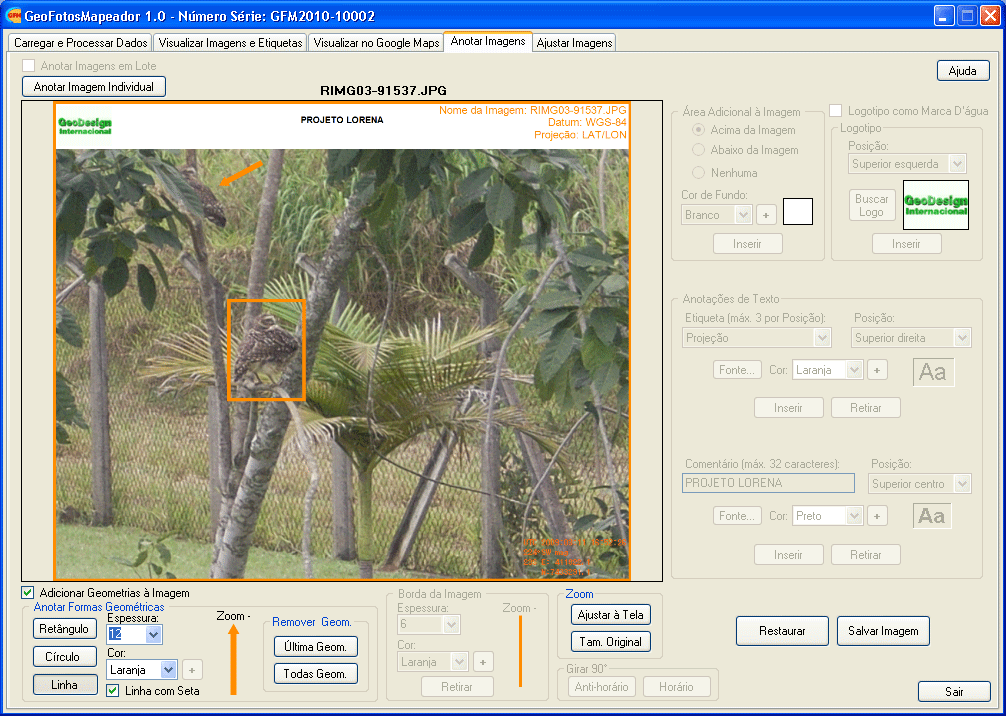Screen dimensions: 1006x716
Task: Enable Logotipo como Marca D'água
Action: pos(836,110)
